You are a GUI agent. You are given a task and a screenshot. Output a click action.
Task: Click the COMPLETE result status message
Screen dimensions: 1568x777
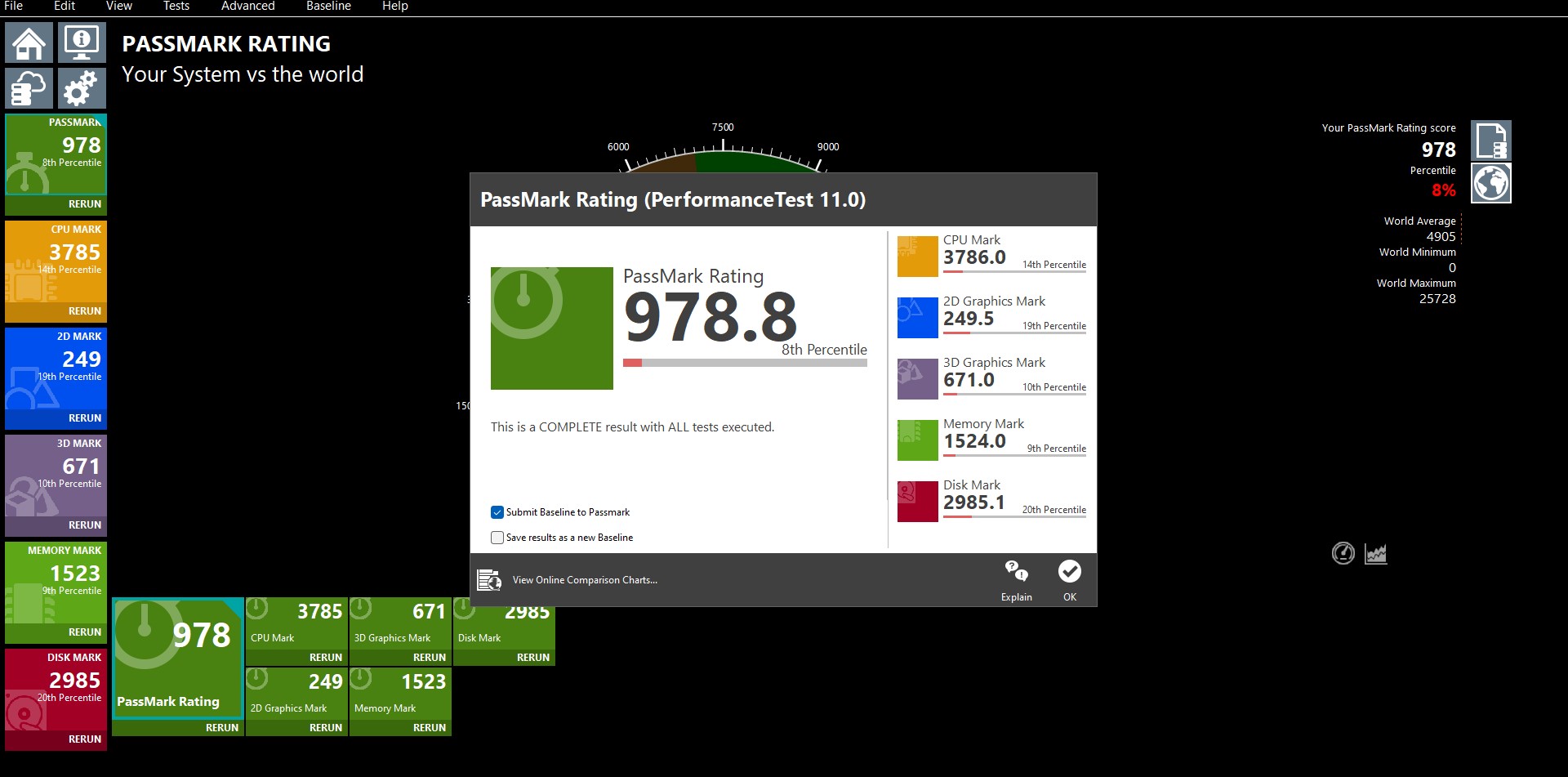click(x=632, y=427)
